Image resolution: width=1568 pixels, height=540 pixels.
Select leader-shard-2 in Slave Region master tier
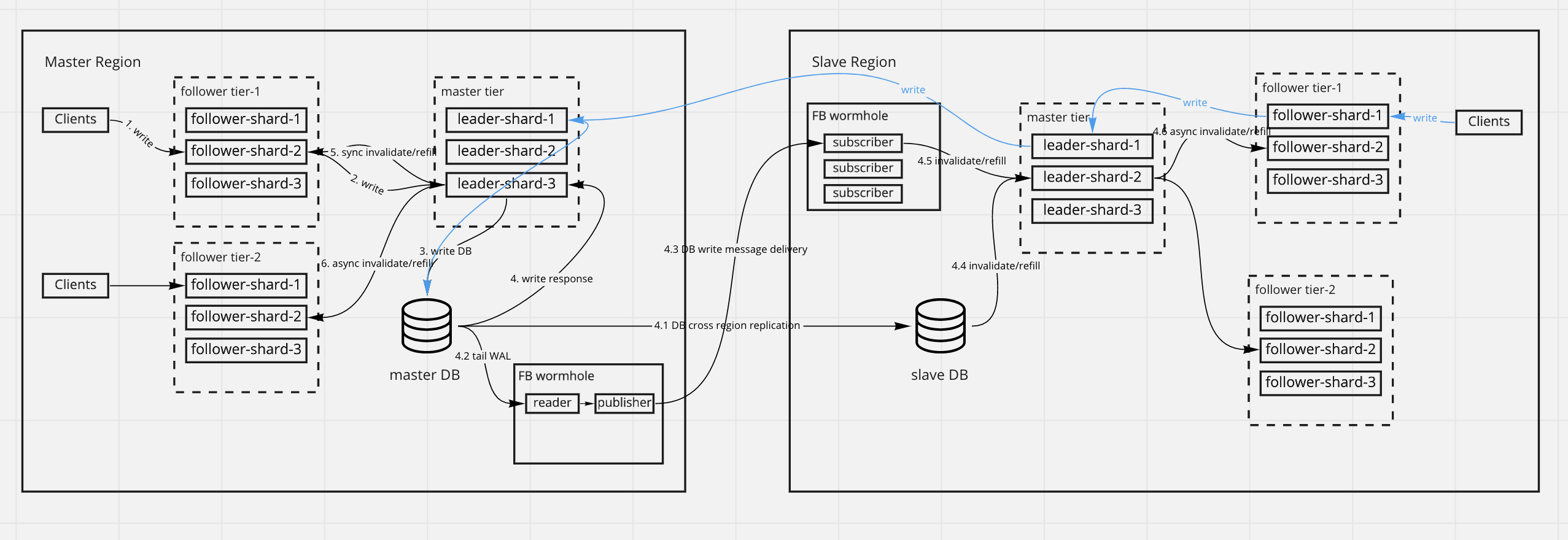[1092, 178]
